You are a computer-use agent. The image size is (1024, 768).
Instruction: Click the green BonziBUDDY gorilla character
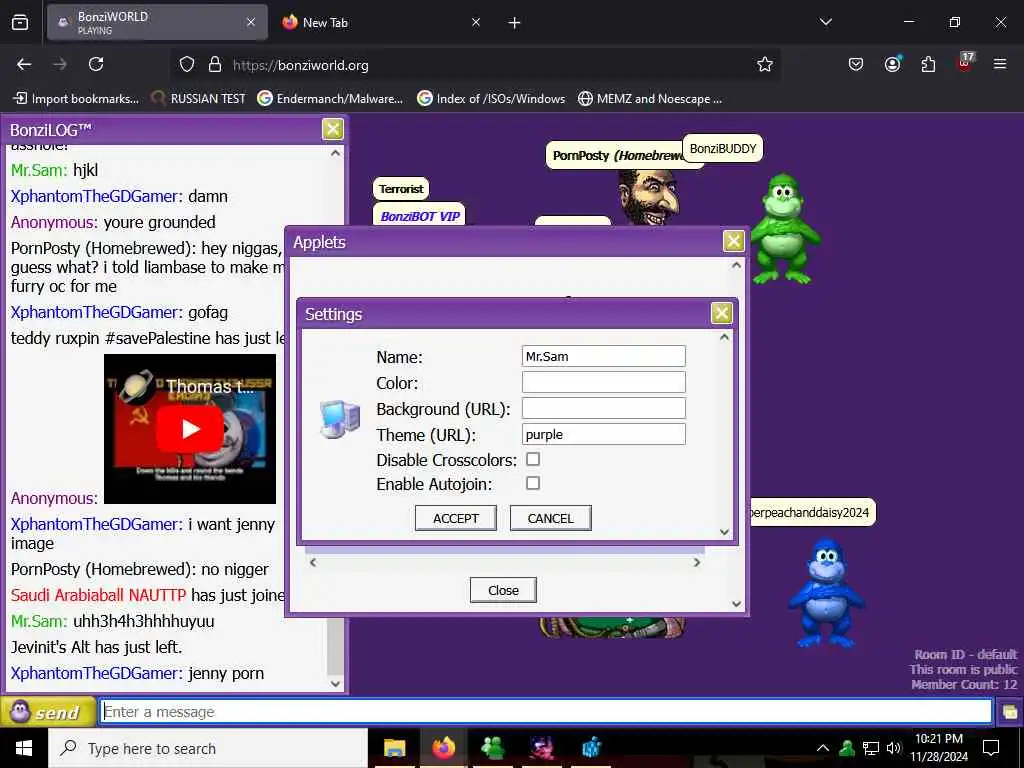point(784,229)
